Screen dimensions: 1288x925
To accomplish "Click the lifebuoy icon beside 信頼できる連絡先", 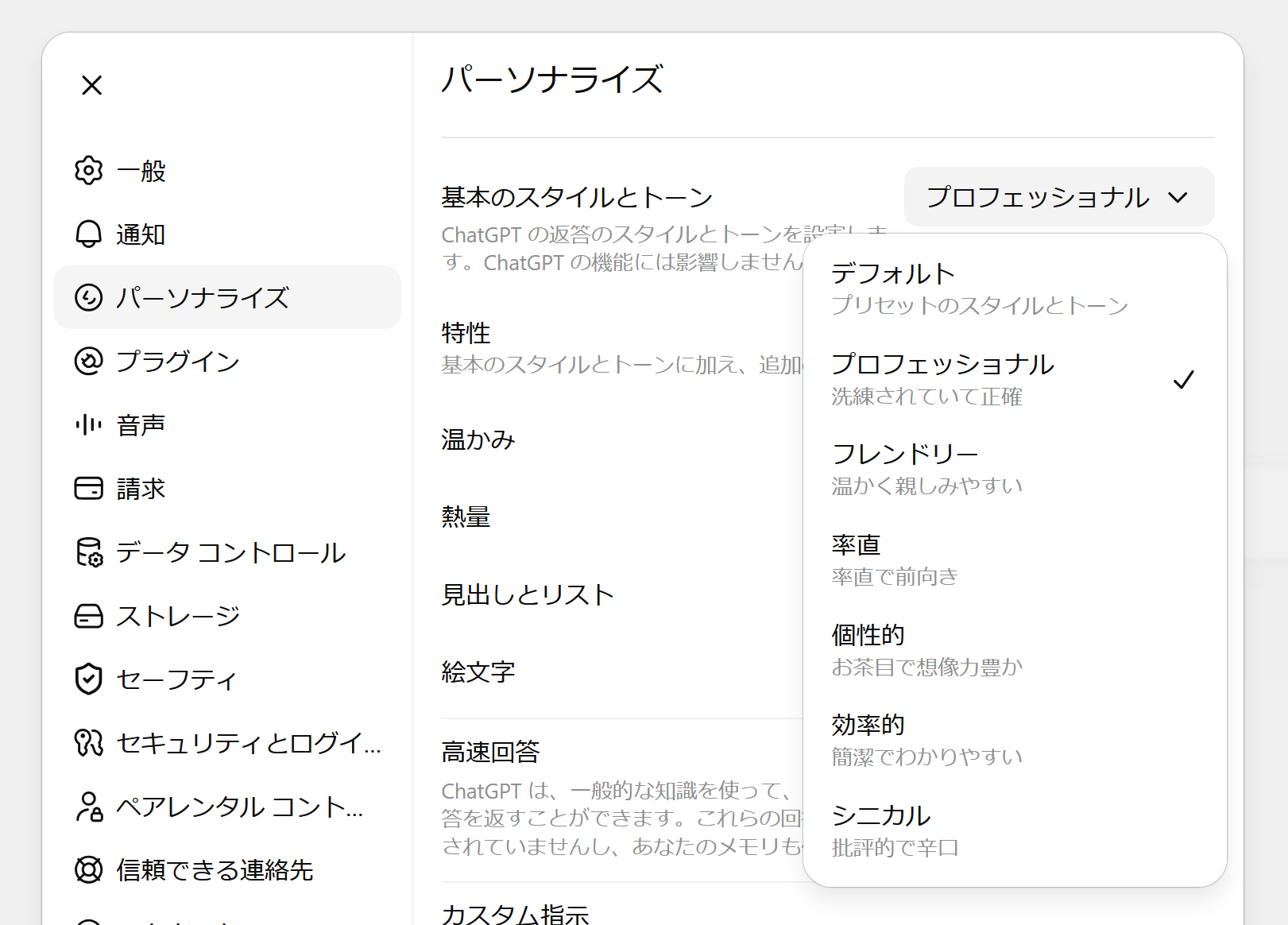I will click(x=89, y=869).
